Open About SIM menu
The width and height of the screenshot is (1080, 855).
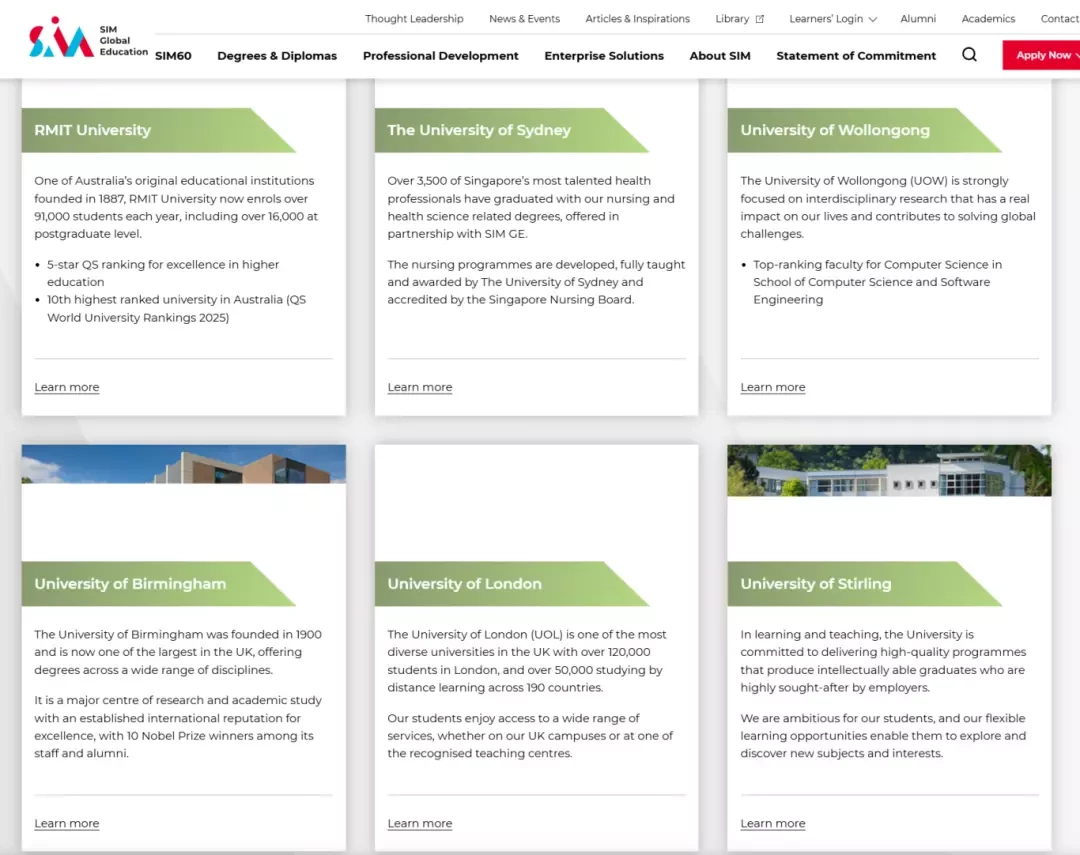(x=720, y=56)
